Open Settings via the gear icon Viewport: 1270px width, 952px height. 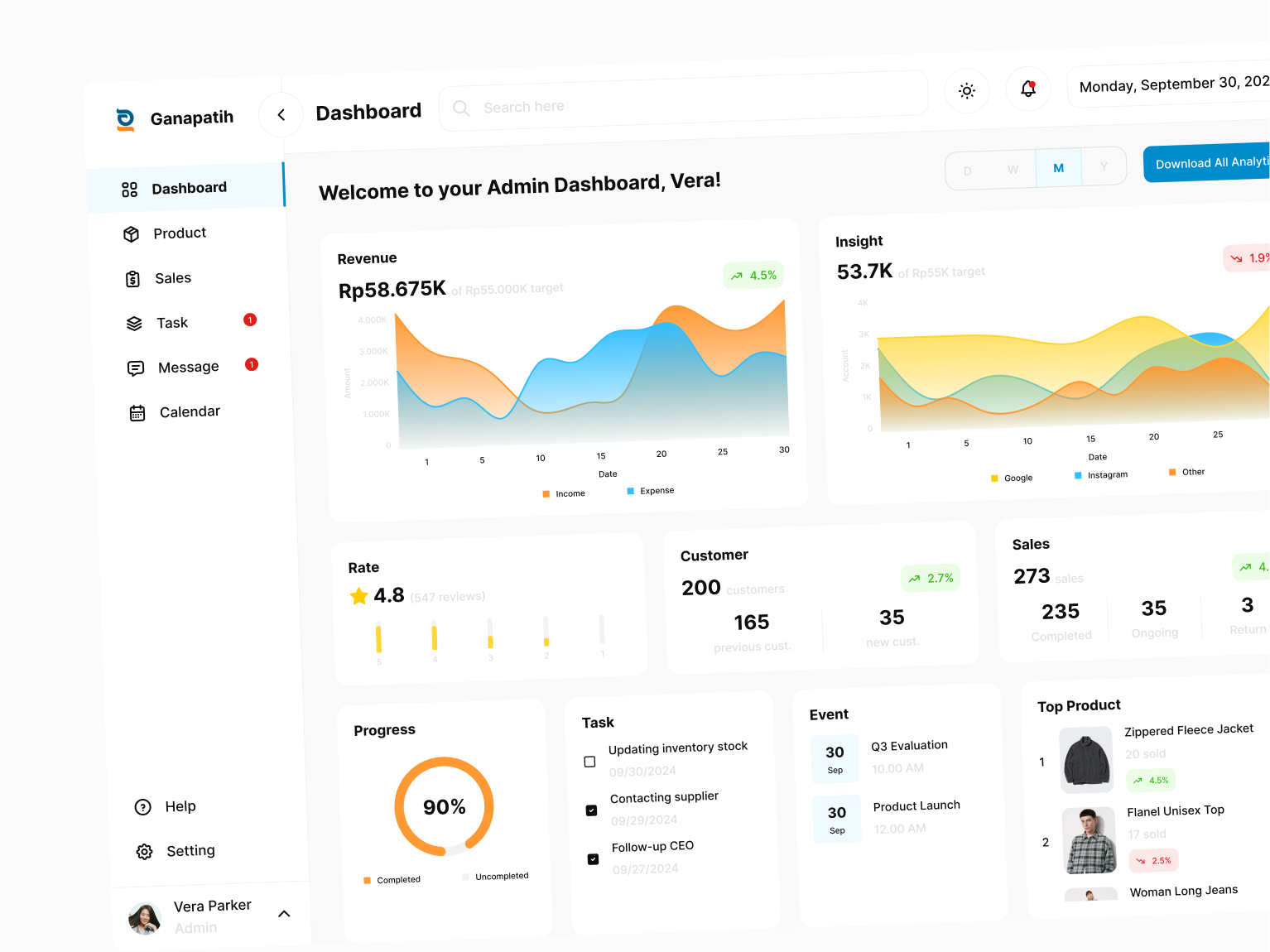tap(144, 851)
